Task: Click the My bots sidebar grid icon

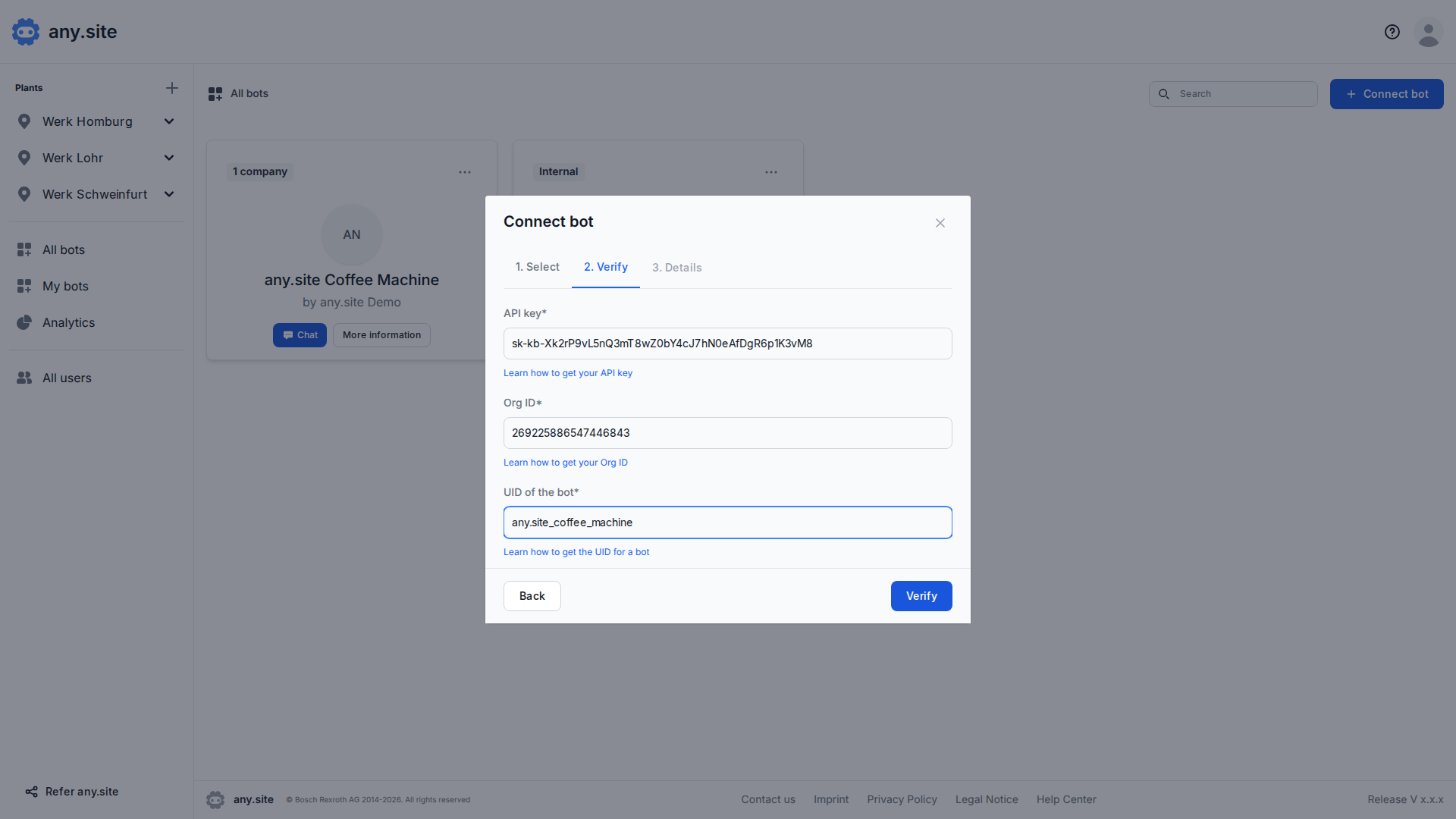Action: [24, 286]
